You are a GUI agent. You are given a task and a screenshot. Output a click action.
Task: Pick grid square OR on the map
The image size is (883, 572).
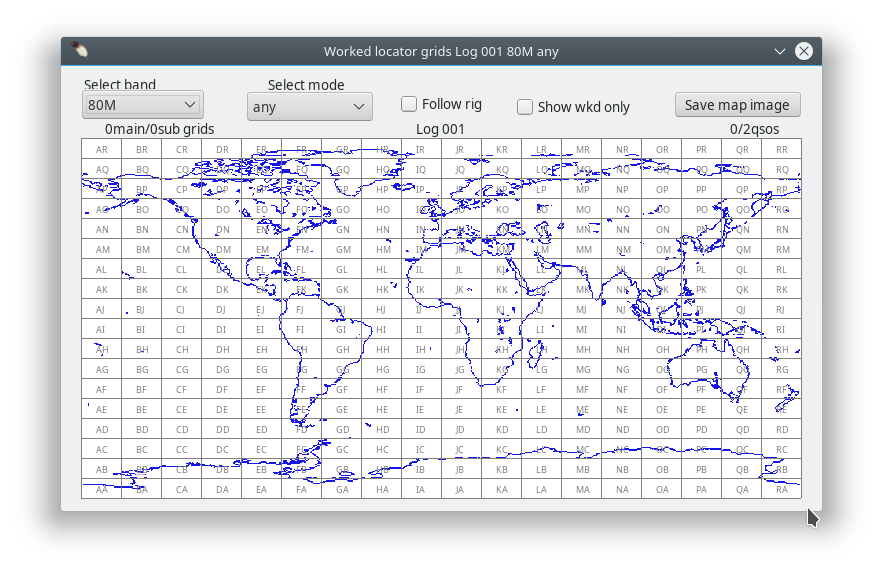tap(662, 149)
